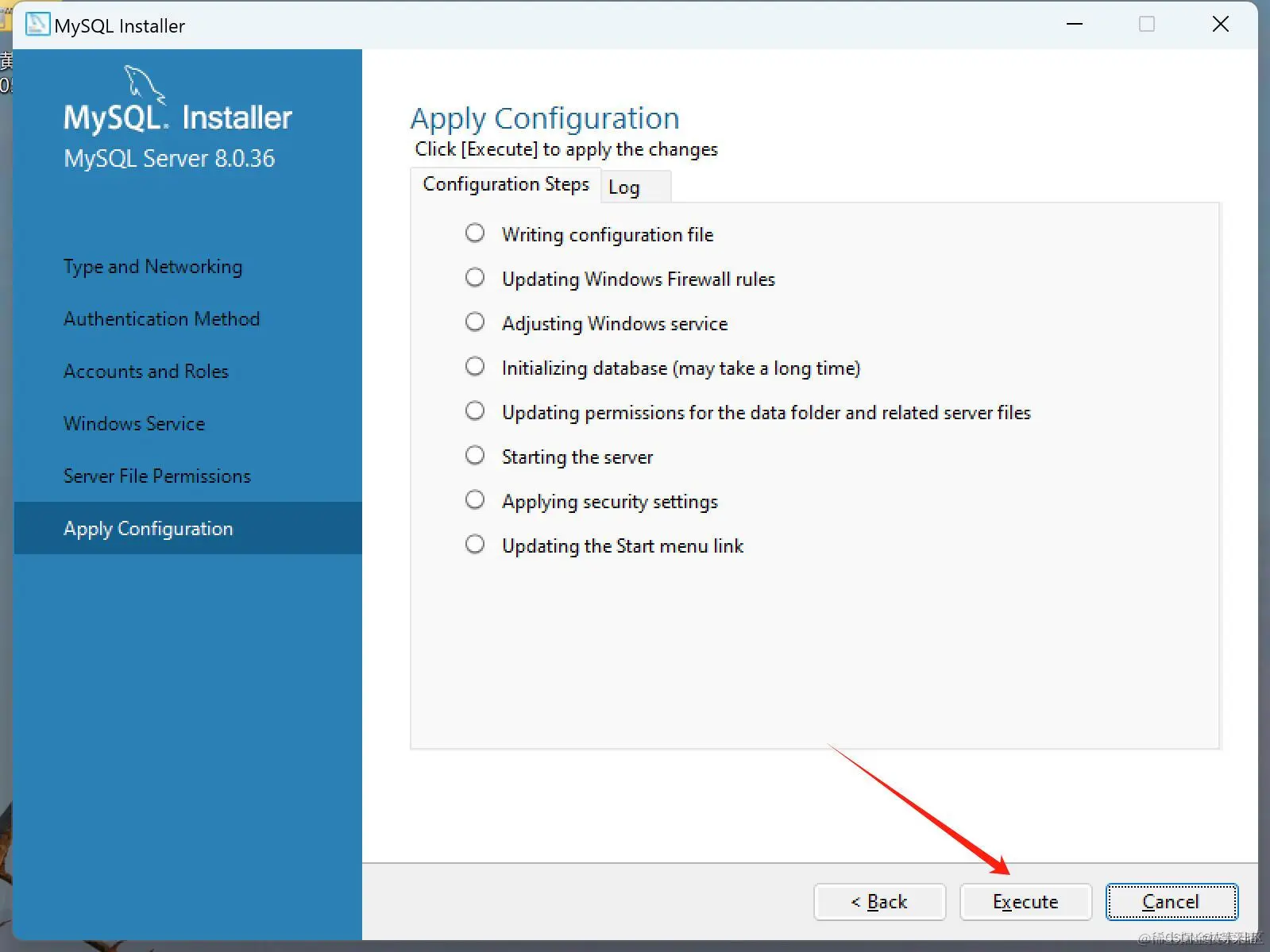Click the MySQL Installer title bar icon
The image size is (1270, 952).
click(37, 25)
